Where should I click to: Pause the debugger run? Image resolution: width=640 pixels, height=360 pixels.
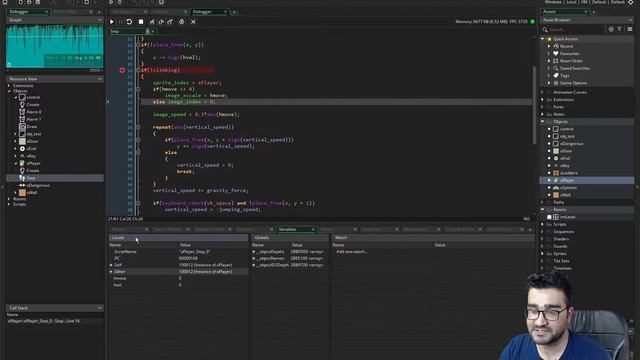[x=120, y=22]
